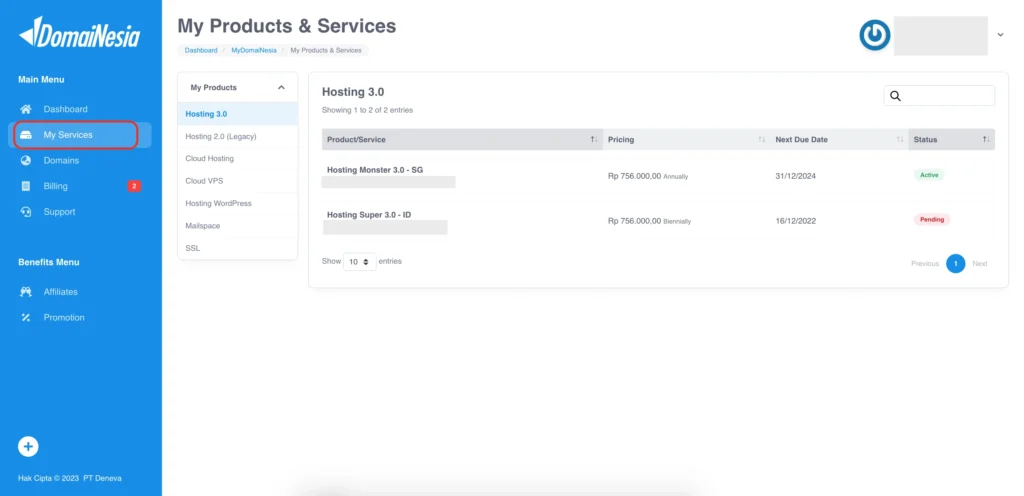Viewport: 1024px width, 496px height.
Task: Click the 16/12/2022 due date cell
Action: click(x=795, y=221)
